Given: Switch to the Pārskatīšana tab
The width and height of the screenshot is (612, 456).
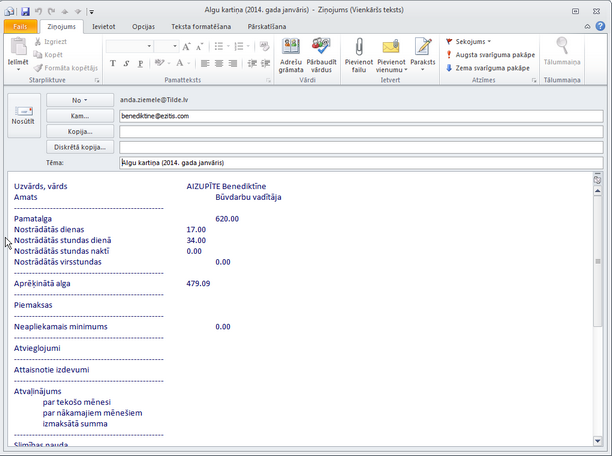Looking at the screenshot, I should [x=267, y=27].
